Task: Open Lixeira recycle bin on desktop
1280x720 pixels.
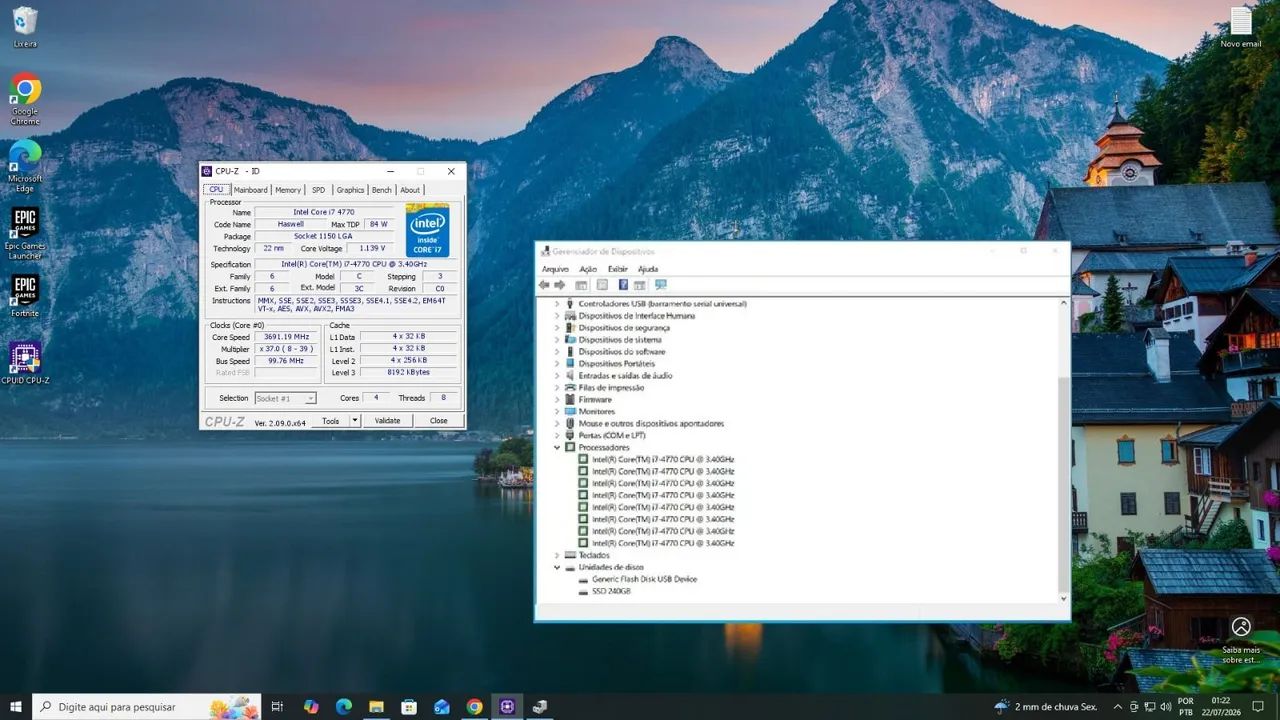Action: (25, 27)
